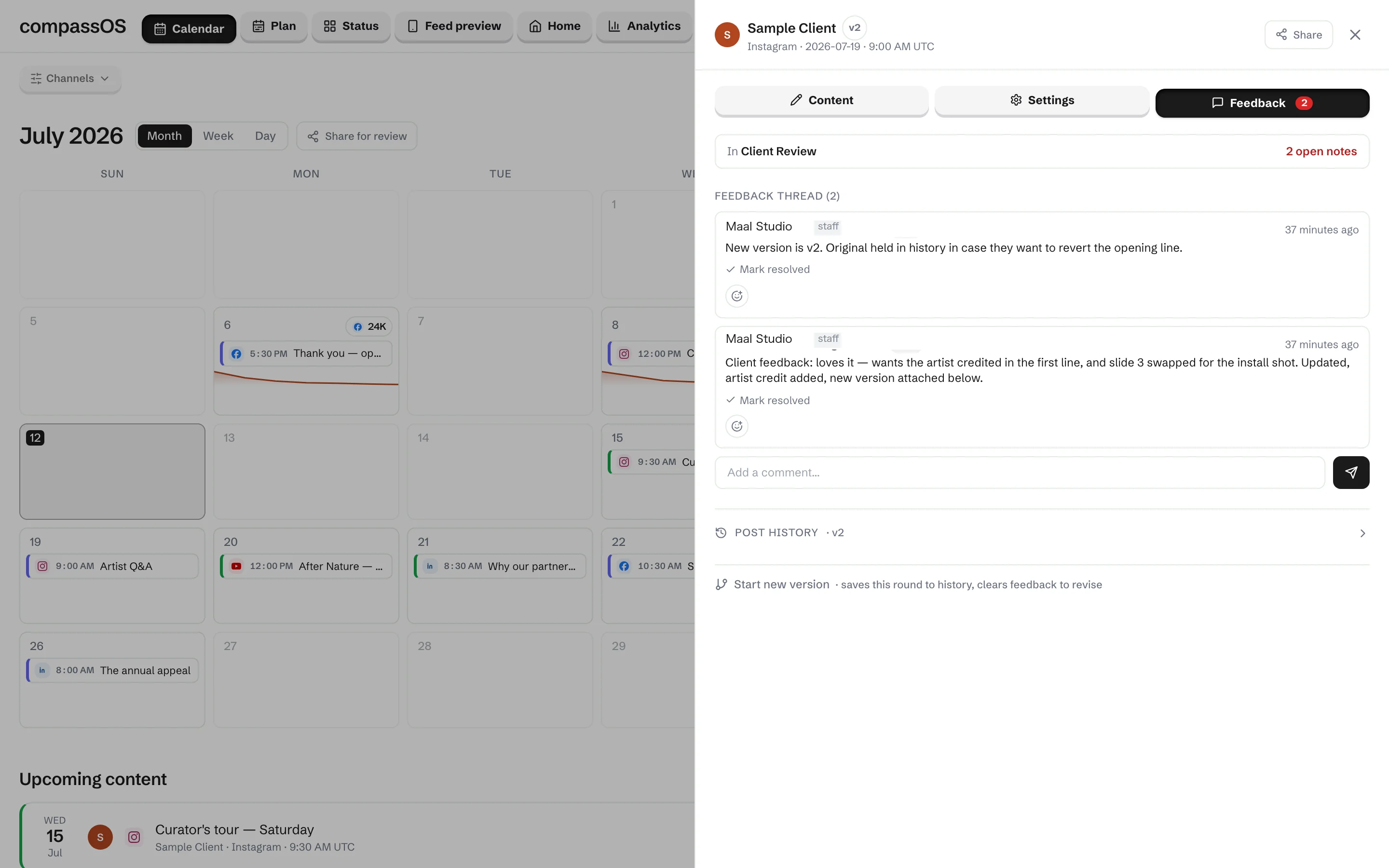Click the branch icon beside Start new version
This screenshot has height=868, width=1389.
pos(721,584)
